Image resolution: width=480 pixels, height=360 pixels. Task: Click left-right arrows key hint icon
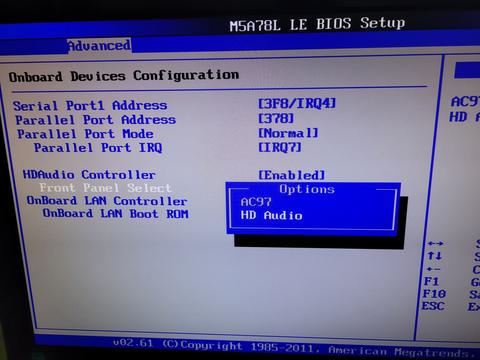coord(435,243)
